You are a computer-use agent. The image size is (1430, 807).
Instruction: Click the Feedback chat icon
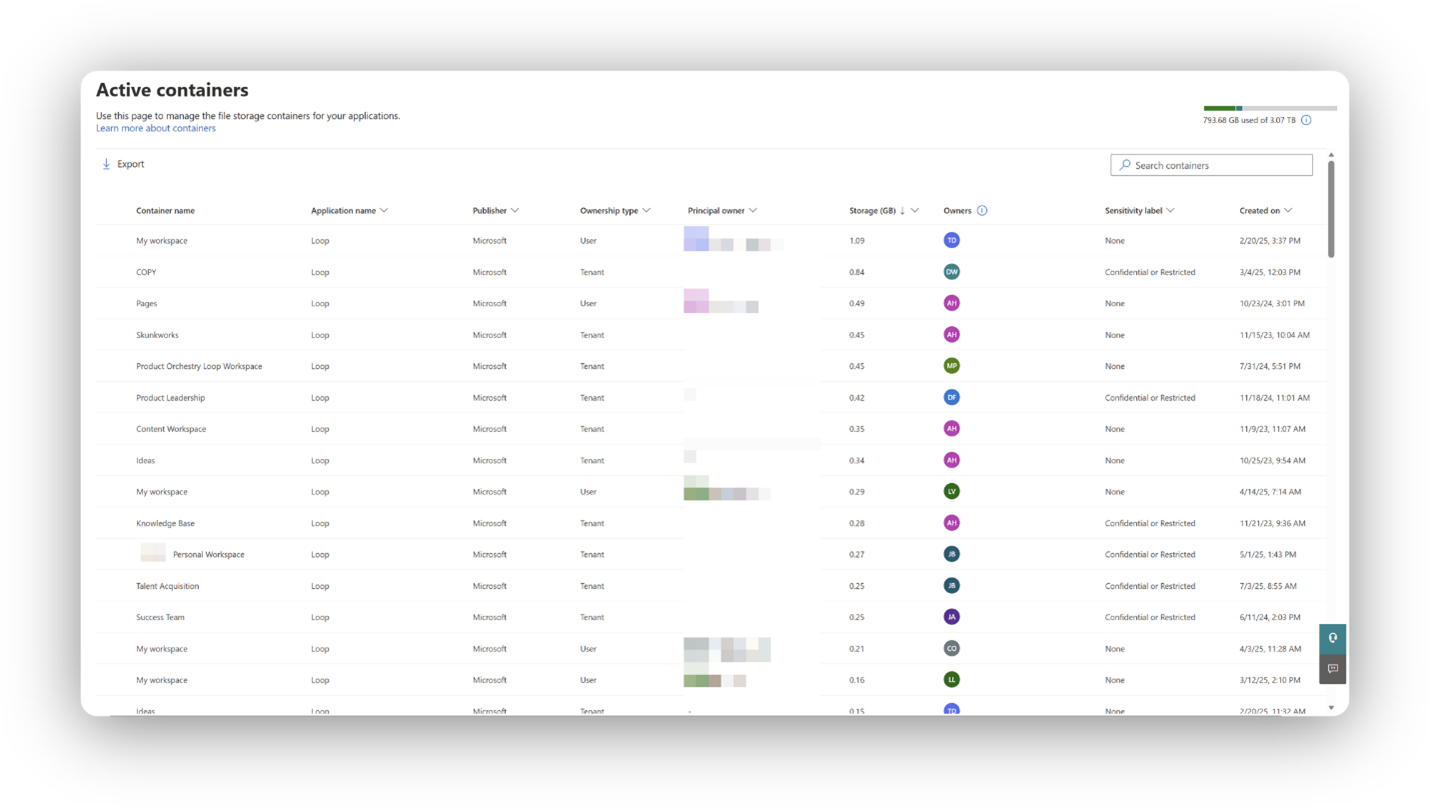click(x=1332, y=670)
